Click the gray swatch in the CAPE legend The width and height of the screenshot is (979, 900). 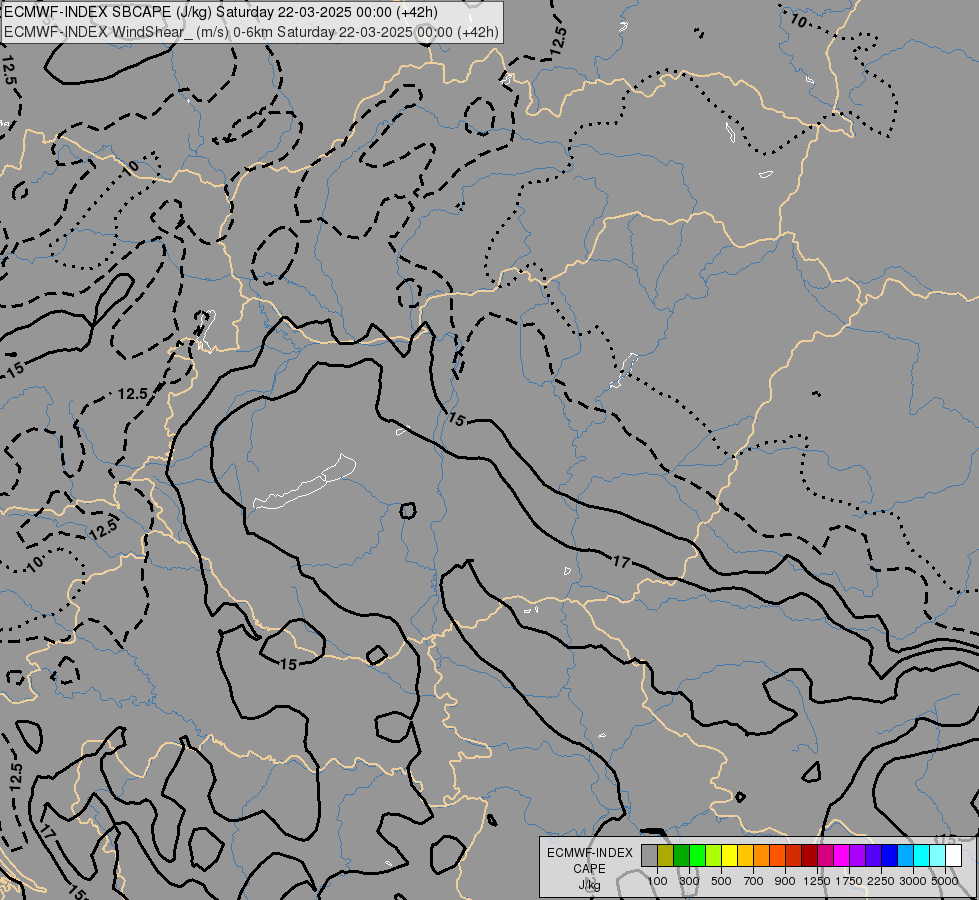649,856
